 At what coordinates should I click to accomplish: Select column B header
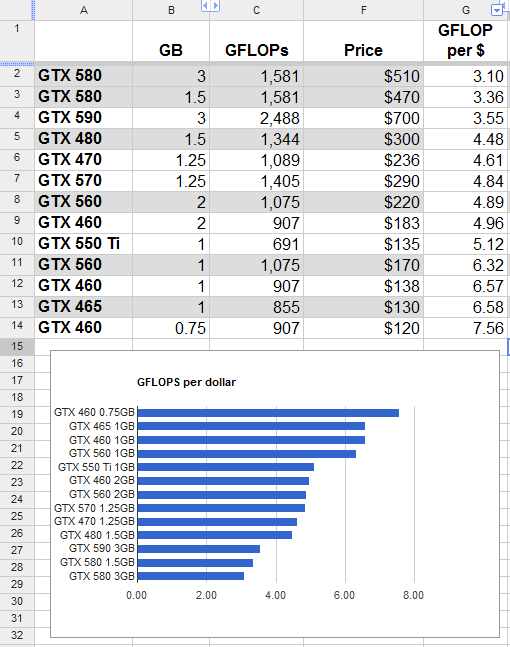click(171, 10)
